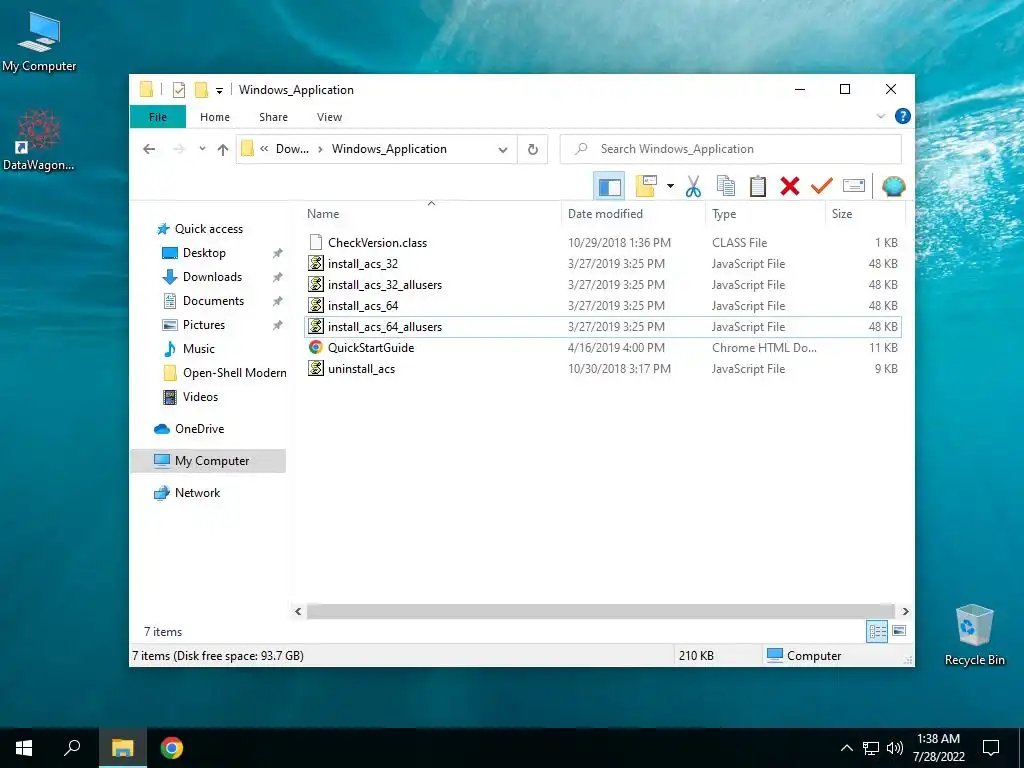The image size is (1024, 768).
Task: Switch to Details view layout
Action: [x=877, y=631]
